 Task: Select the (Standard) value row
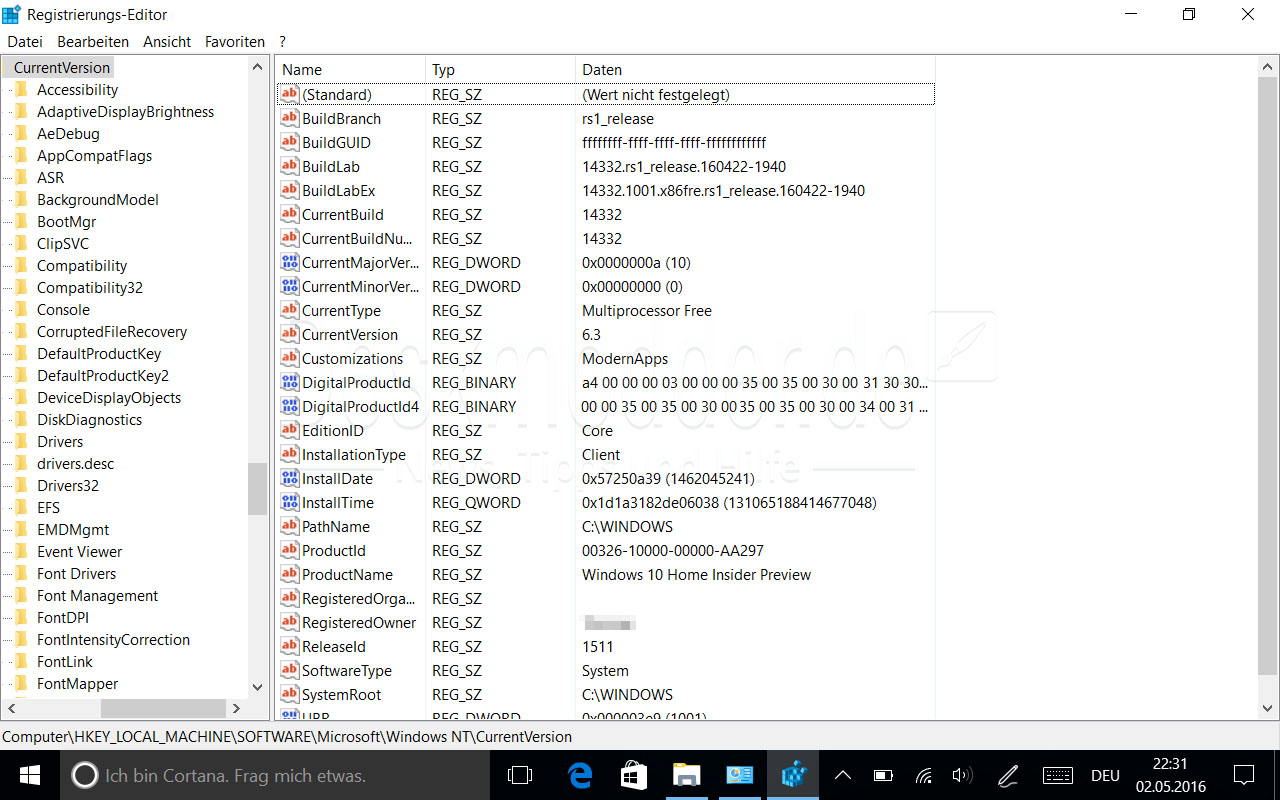[x=605, y=94]
